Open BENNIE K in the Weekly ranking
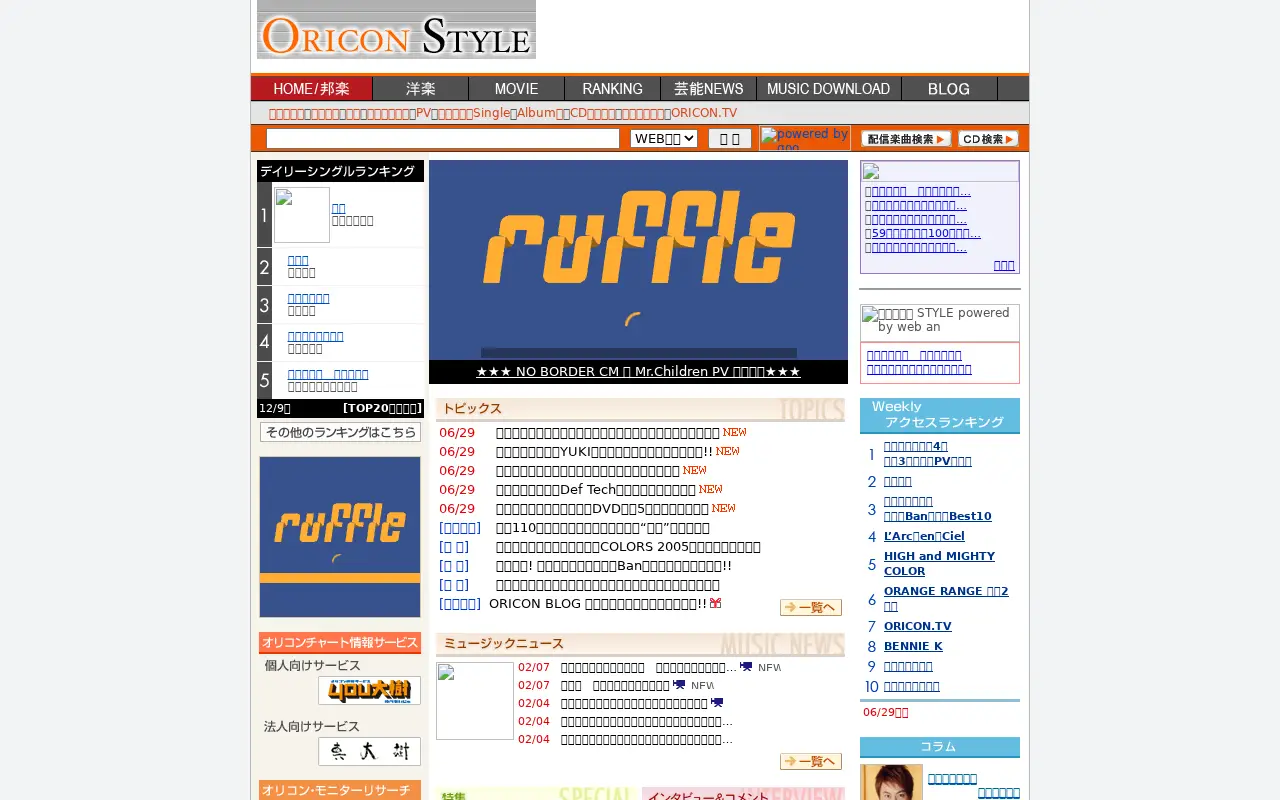The image size is (1280, 800). (913, 646)
